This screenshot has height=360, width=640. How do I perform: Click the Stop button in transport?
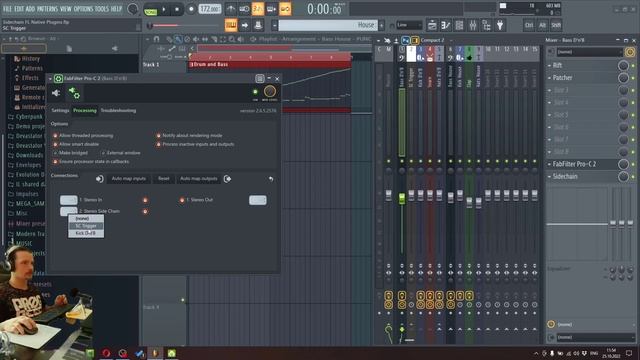tap(177, 9)
